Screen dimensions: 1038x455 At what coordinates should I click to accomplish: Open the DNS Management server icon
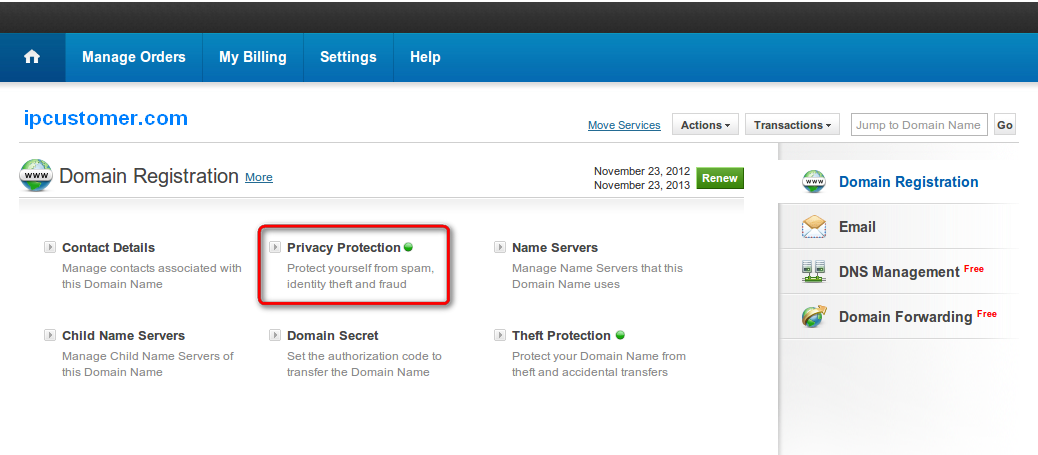814,272
